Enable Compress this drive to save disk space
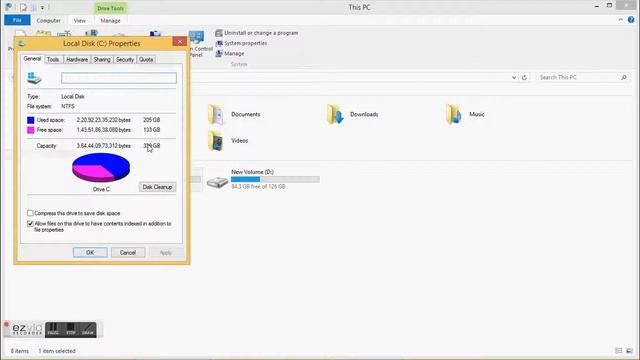Viewport: 640px width, 360px height. pos(30,213)
